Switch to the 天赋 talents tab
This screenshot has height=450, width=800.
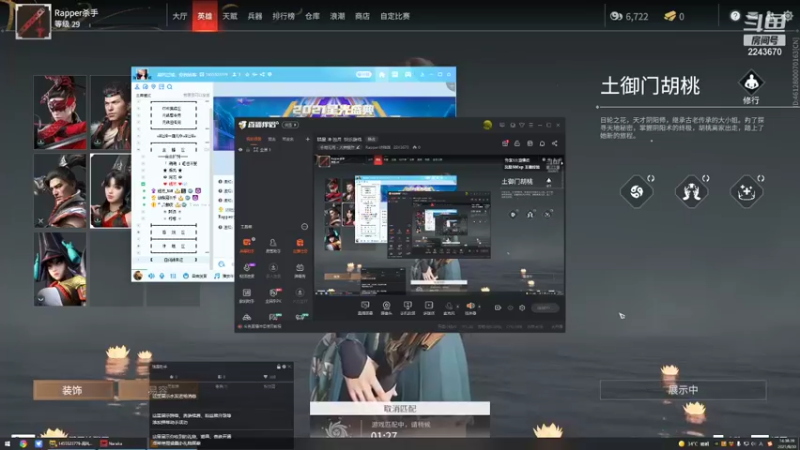230,16
